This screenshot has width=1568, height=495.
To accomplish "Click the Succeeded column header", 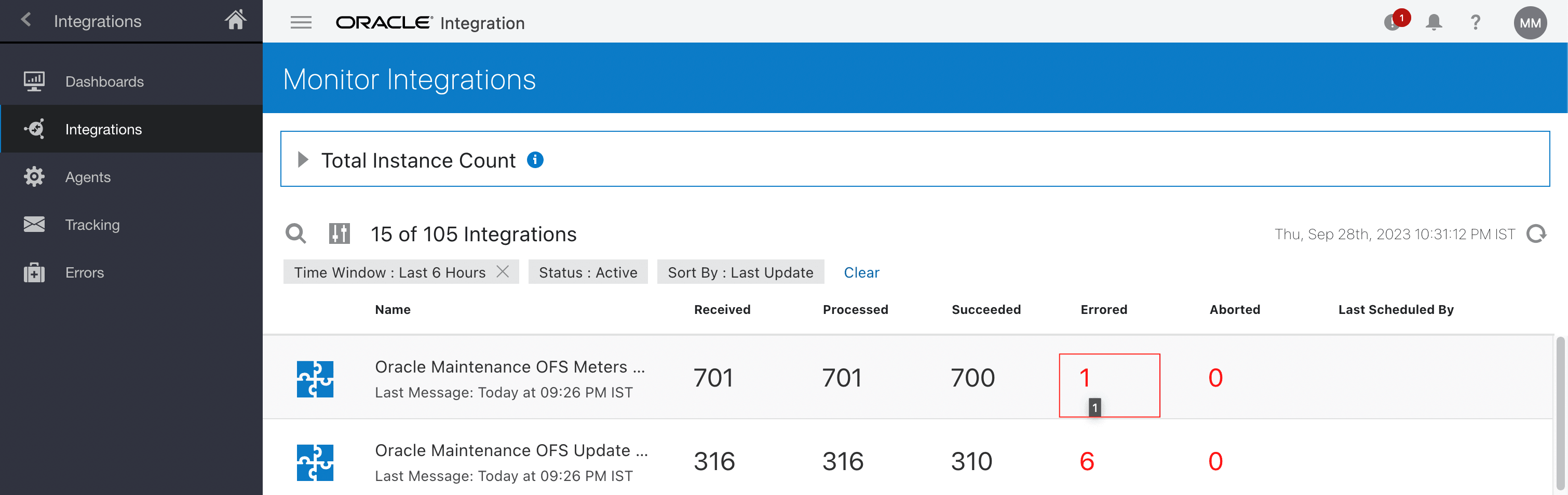I will (x=986, y=310).
